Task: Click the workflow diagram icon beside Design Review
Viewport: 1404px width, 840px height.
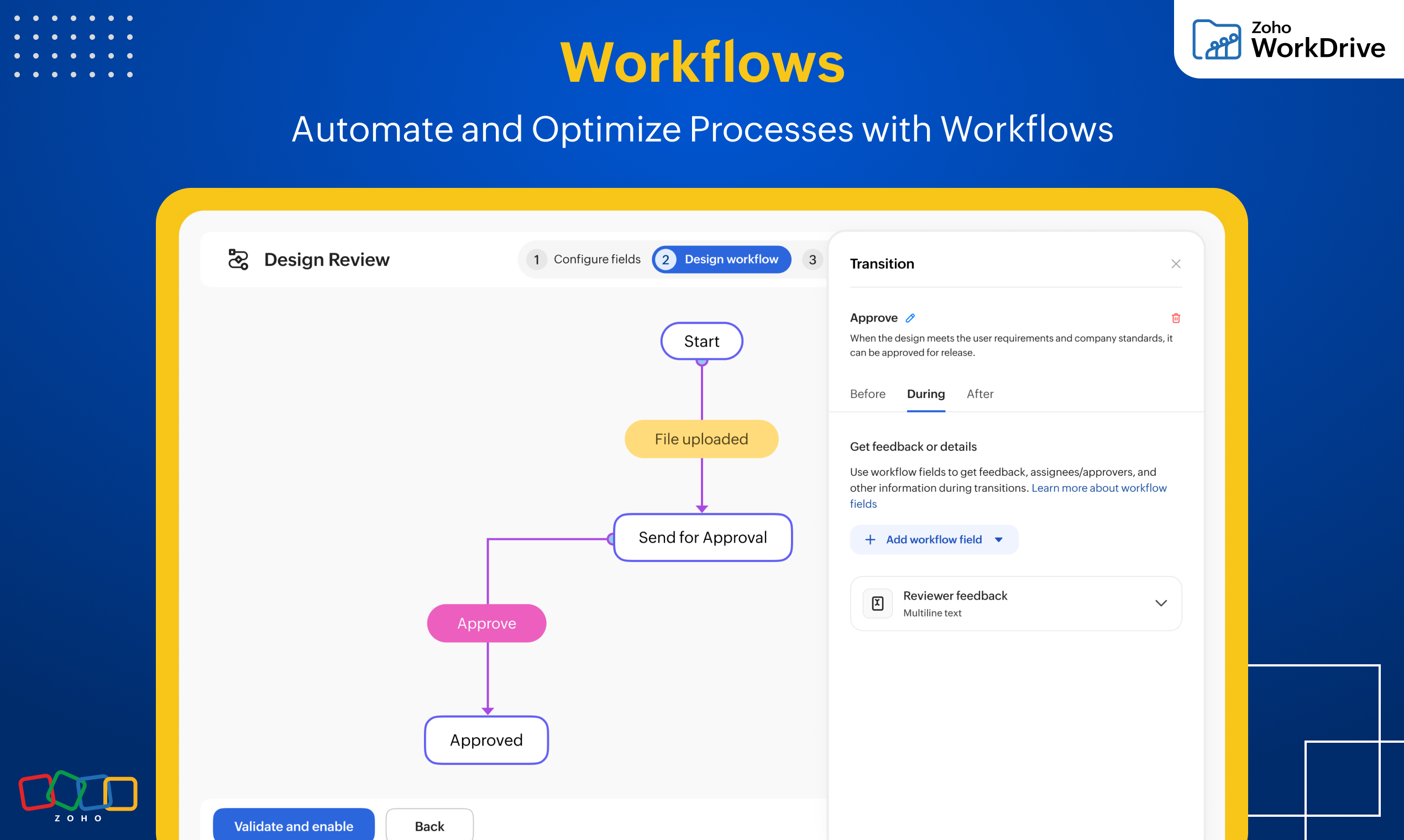Action: tap(238, 259)
